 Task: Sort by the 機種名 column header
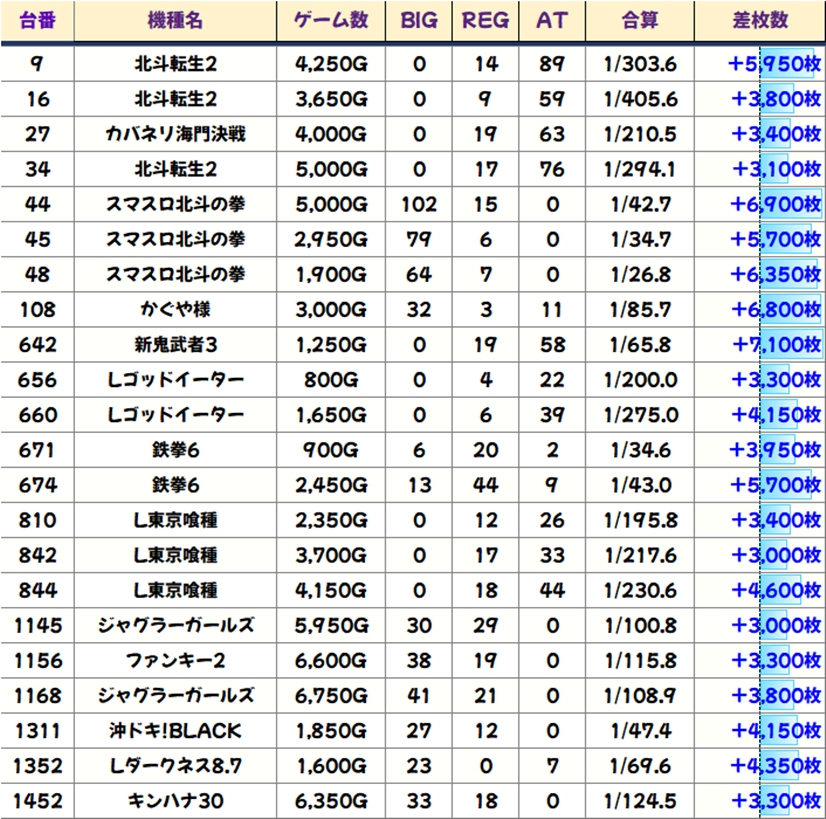tap(175, 22)
